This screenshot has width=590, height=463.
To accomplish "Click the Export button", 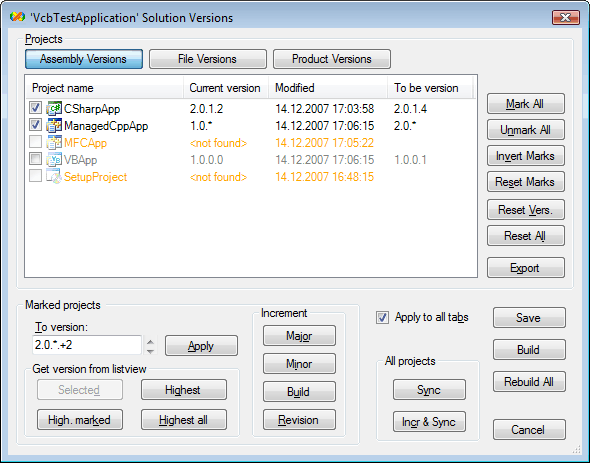I will 526,268.
